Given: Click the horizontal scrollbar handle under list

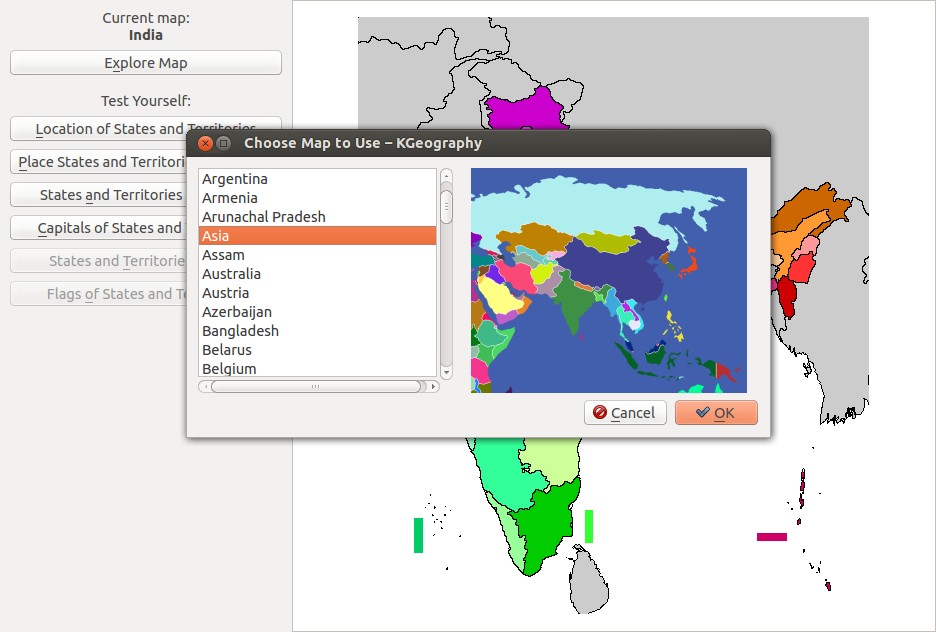Looking at the screenshot, I should click(x=315, y=387).
